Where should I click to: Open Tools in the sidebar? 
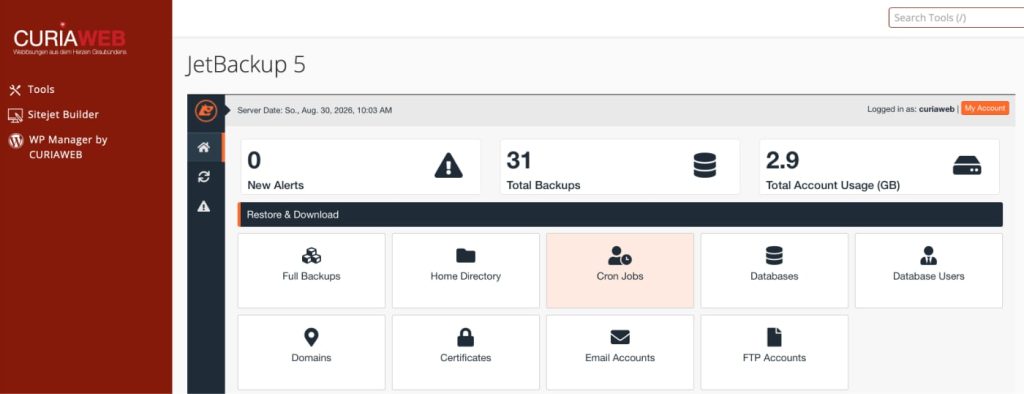click(41, 90)
